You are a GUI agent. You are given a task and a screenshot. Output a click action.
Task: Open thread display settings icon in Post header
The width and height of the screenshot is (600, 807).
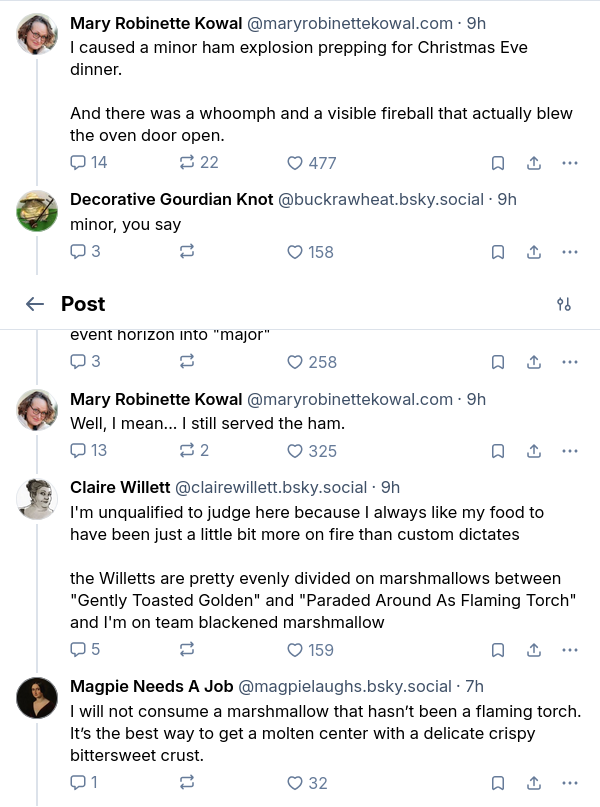click(x=563, y=304)
